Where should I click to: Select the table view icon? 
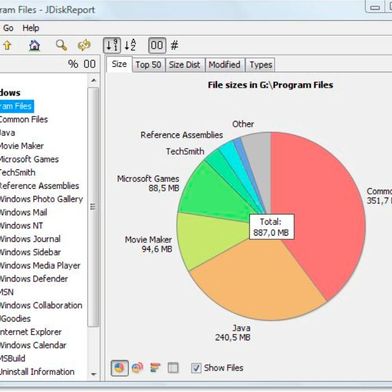173,368
